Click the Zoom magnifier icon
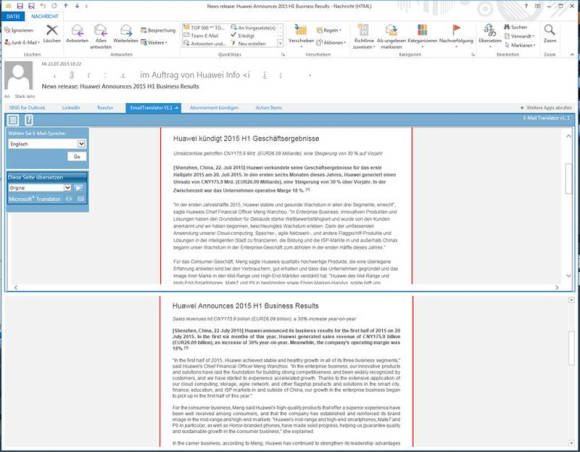 550,30
